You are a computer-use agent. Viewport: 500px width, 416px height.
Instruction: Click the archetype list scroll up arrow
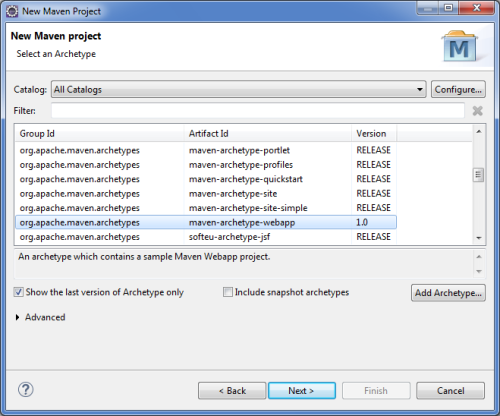click(x=479, y=132)
